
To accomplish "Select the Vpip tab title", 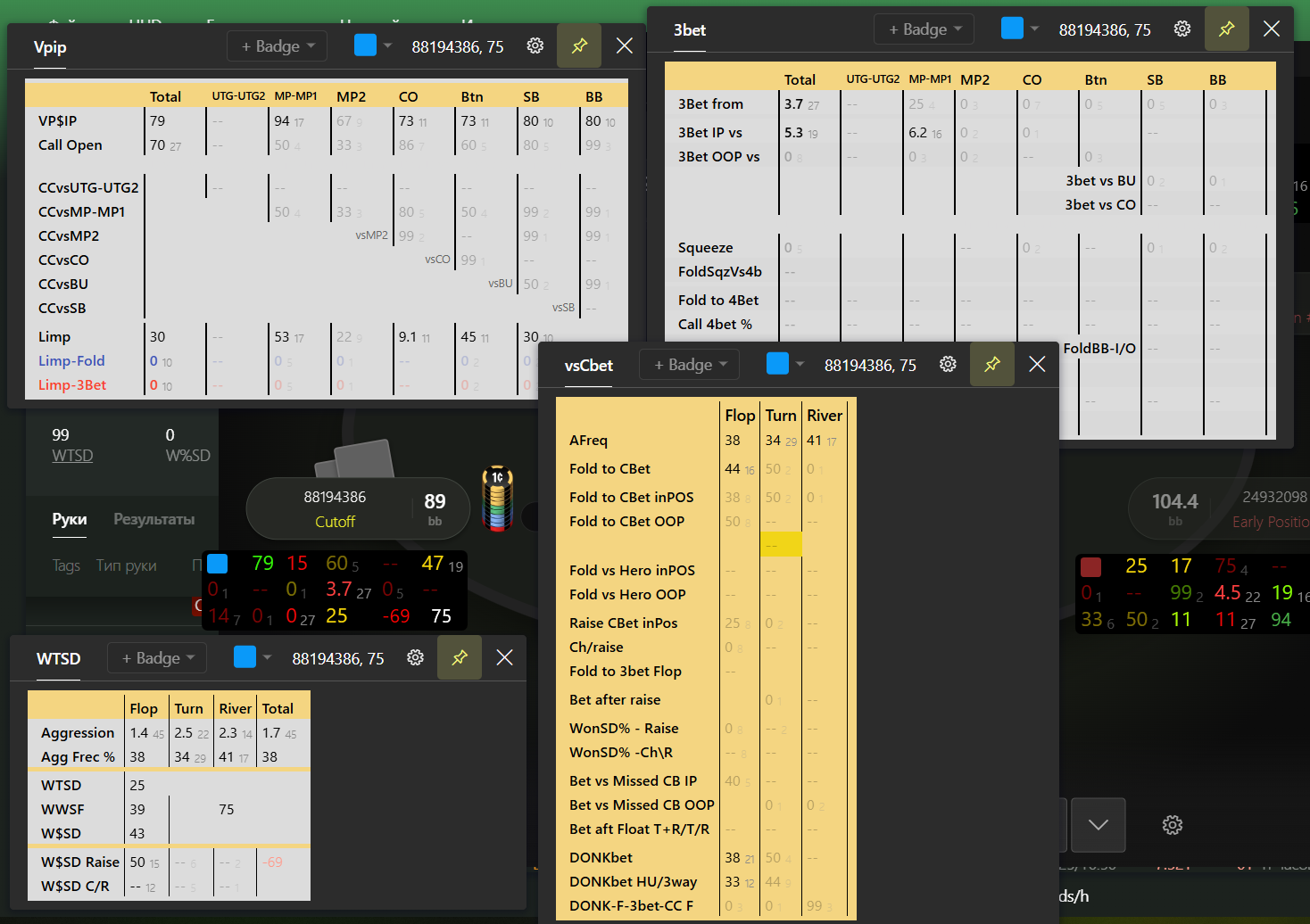I will point(50,46).
